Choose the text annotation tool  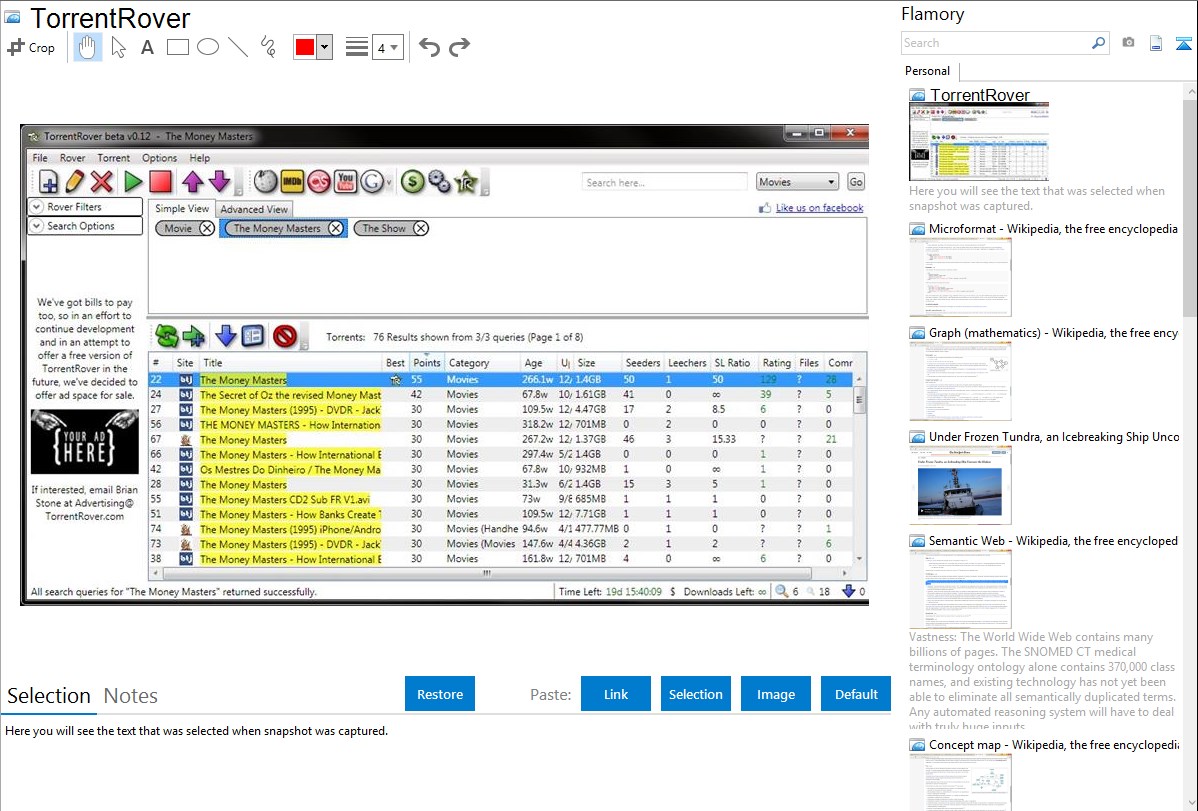pos(147,47)
